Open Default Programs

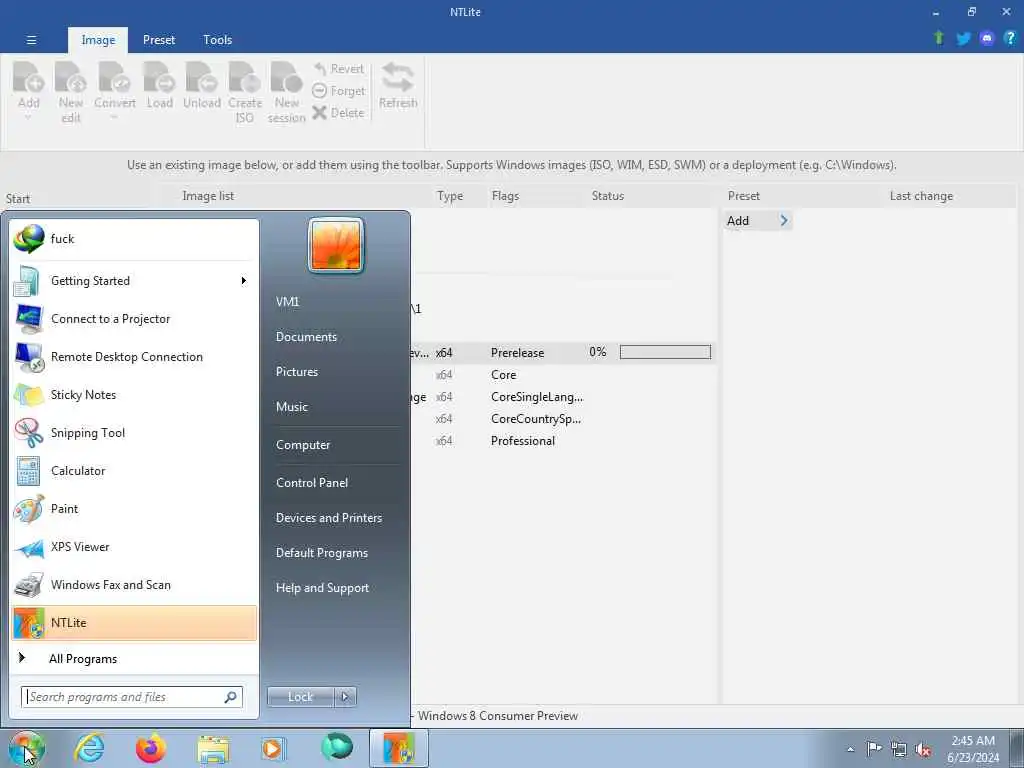tap(321, 553)
